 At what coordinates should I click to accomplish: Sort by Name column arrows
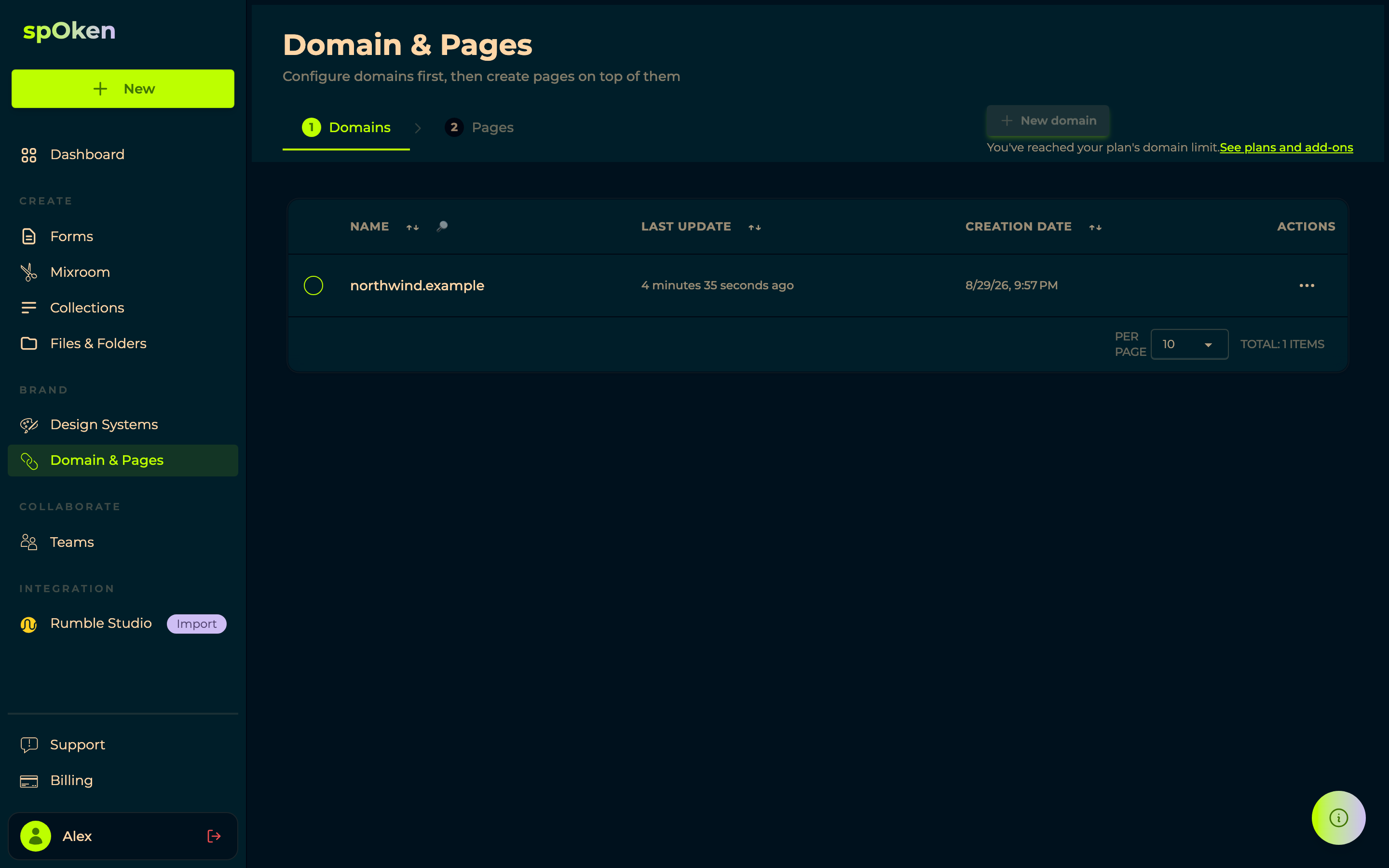tap(412, 227)
